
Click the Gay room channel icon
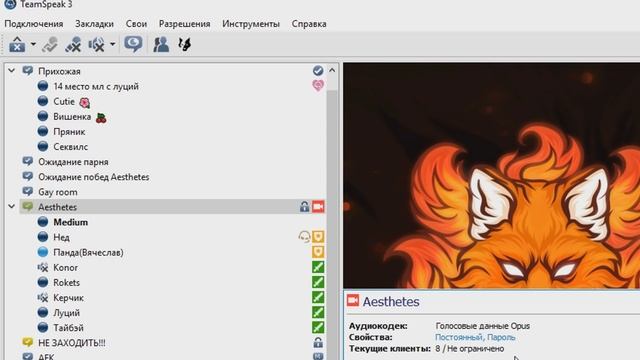click(28, 191)
